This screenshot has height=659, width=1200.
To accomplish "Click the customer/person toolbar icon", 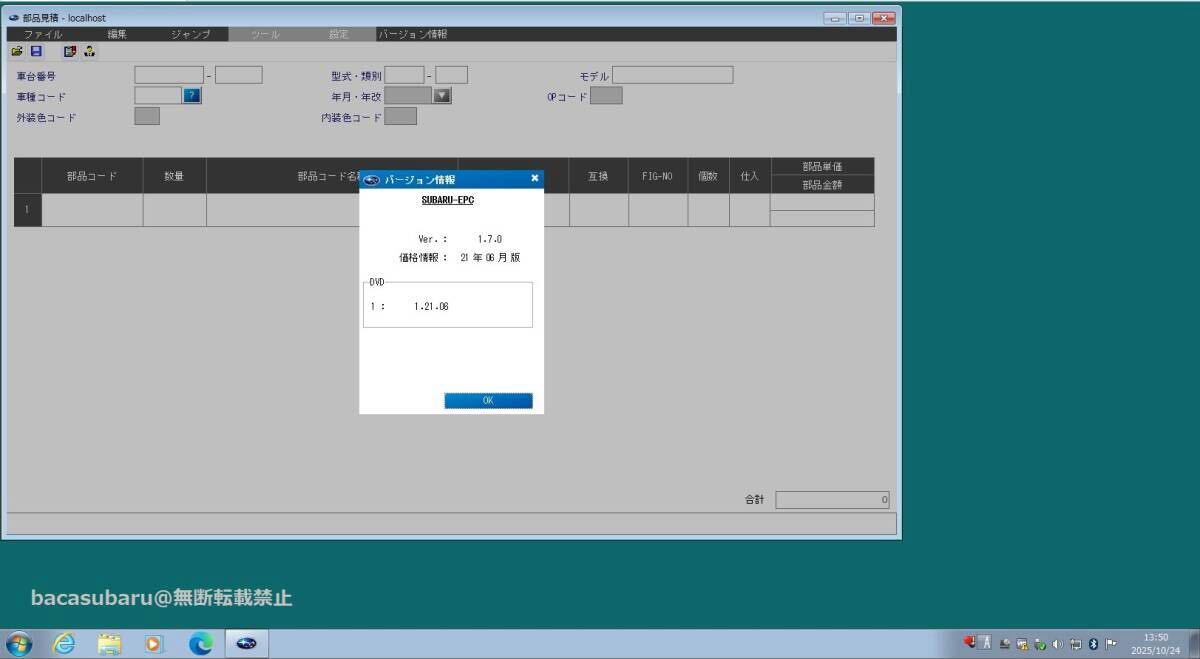I will point(89,51).
